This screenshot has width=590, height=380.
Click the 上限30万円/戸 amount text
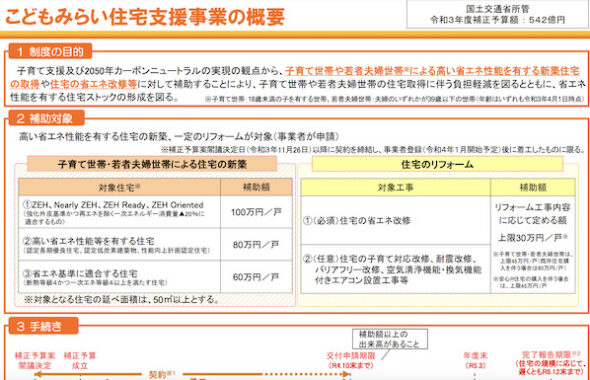tap(532, 238)
